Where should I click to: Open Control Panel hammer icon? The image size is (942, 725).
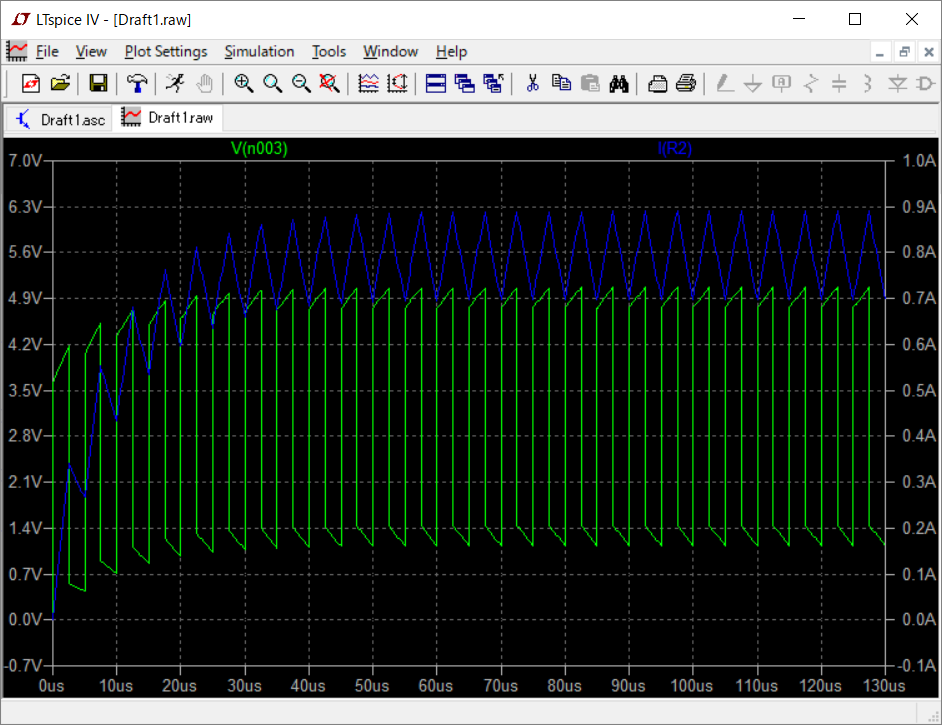137,83
